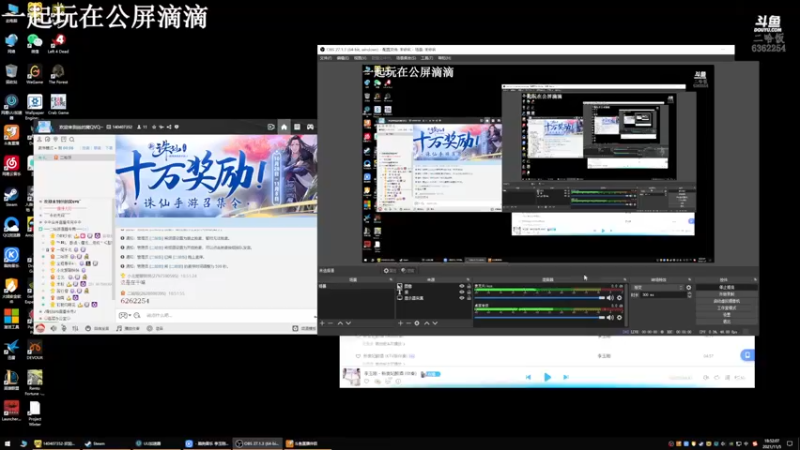Open OBS scene transition type dropdown

[657, 288]
